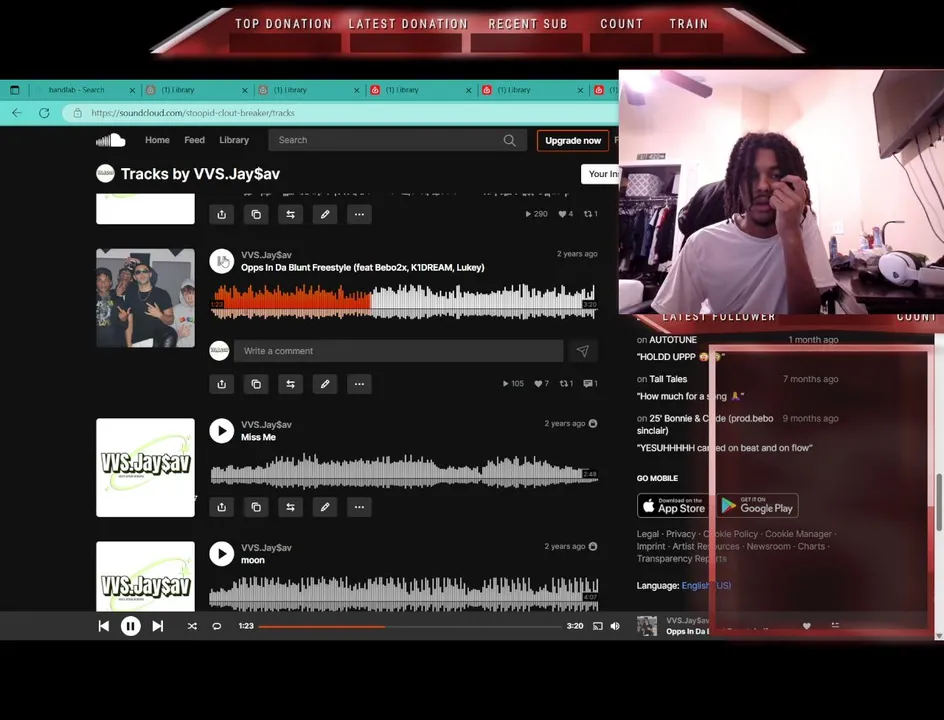Open the Cookie Manager footer link

pyautogui.click(x=798, y=534)
